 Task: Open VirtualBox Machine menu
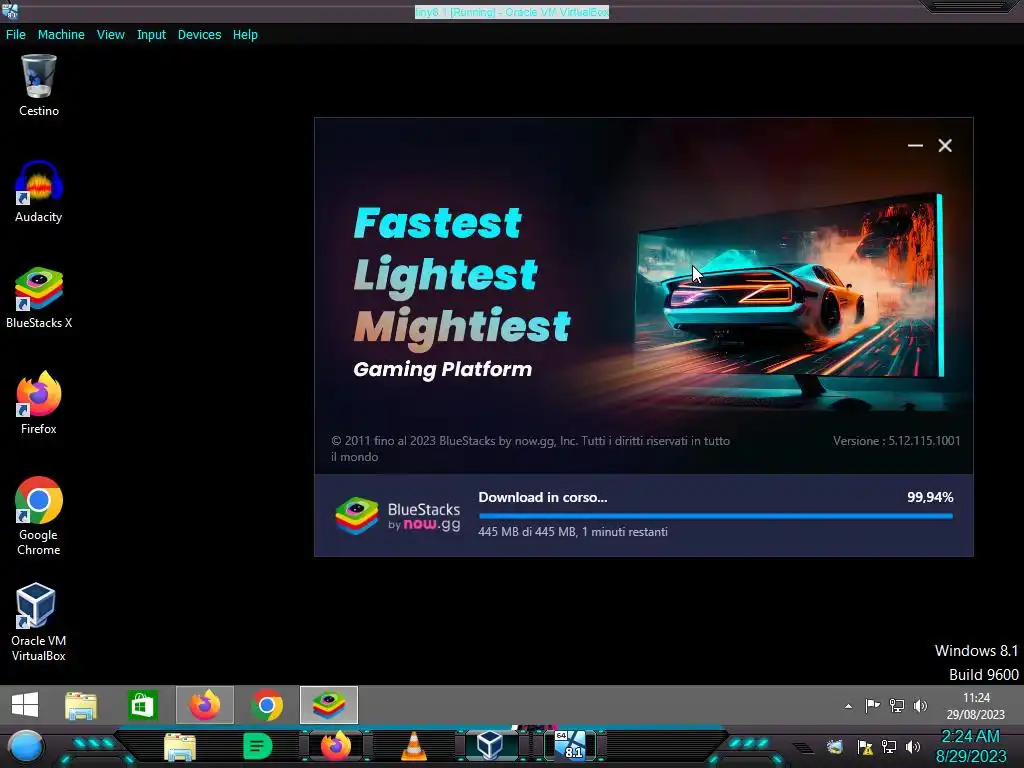(x=61, y=35)
